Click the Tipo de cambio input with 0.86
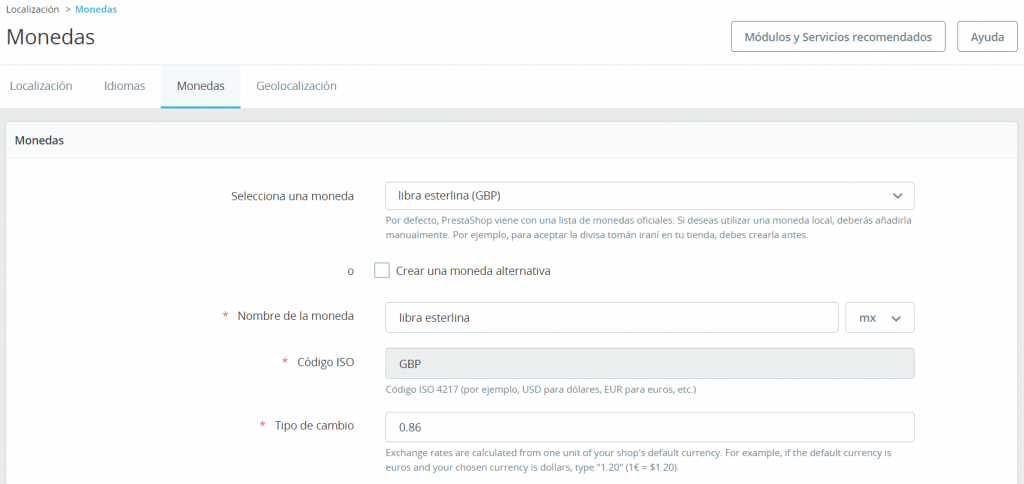 pyautogui.click(x=649, y=427)
